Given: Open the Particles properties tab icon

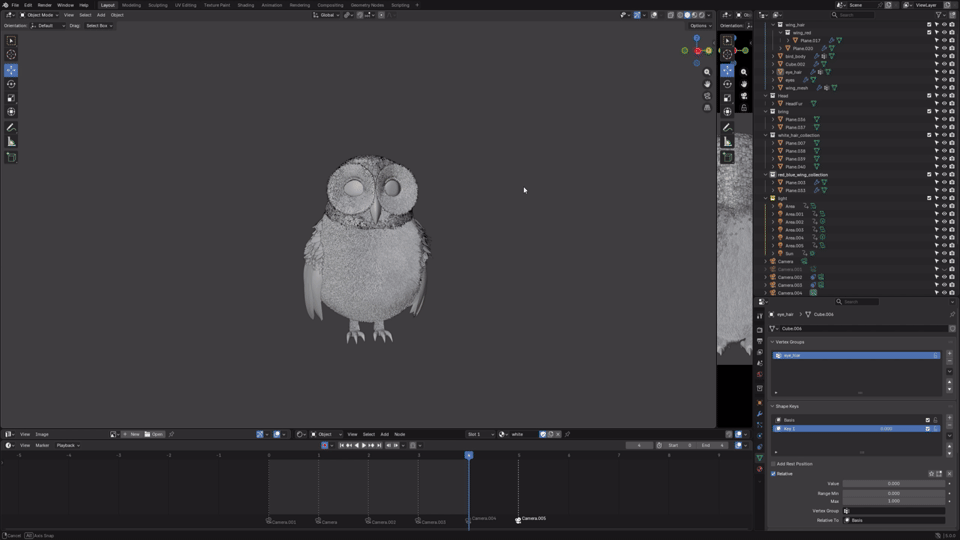Looking at the screenshot, I should [760, 425].
